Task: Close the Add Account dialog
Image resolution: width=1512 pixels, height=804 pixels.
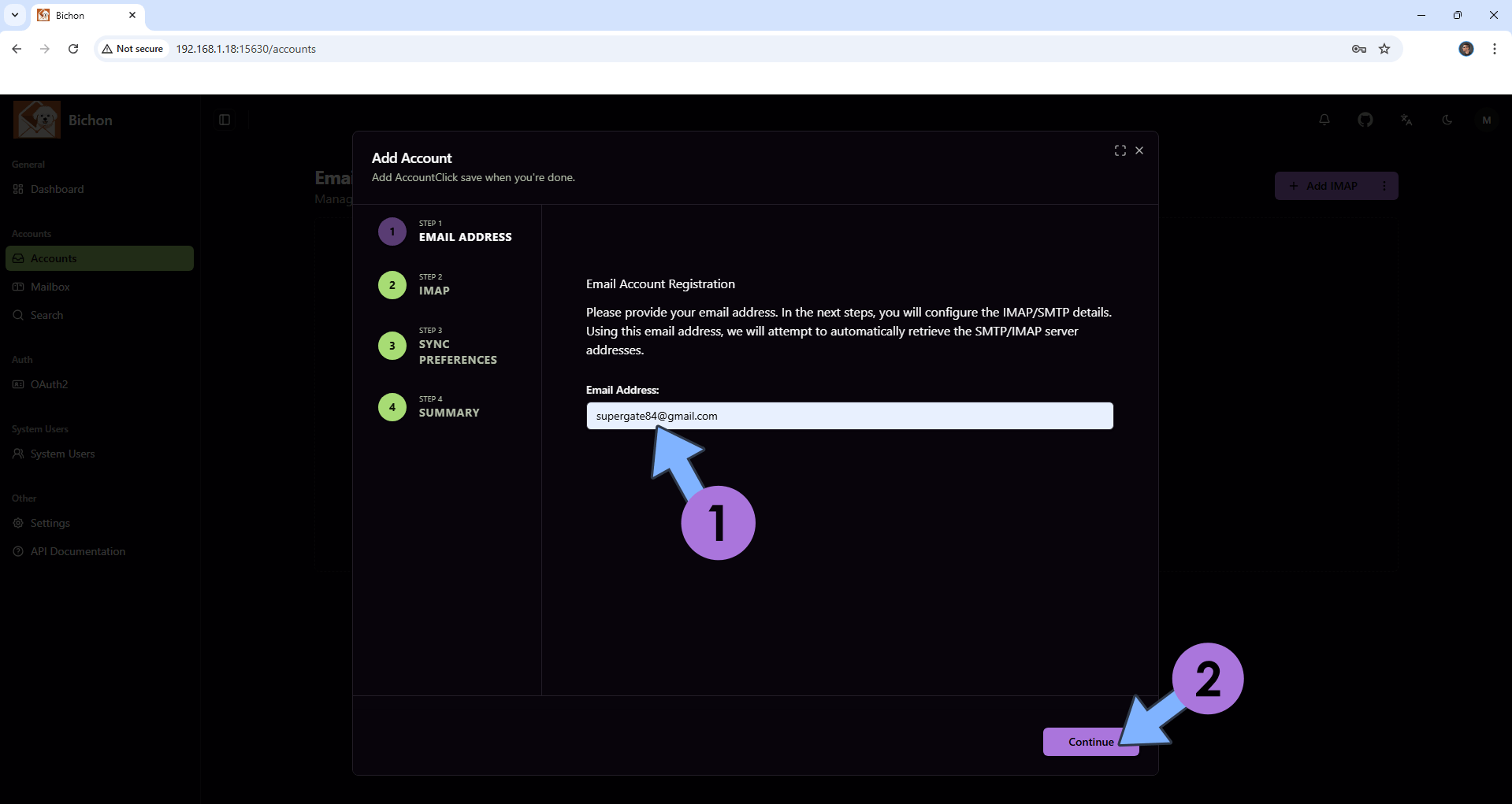Action: coord(1139,150)
